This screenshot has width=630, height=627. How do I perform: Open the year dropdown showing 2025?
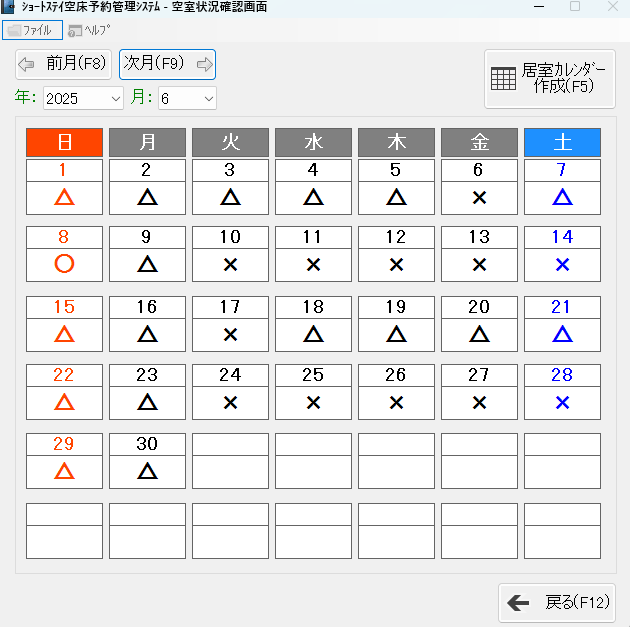point(83,98)
